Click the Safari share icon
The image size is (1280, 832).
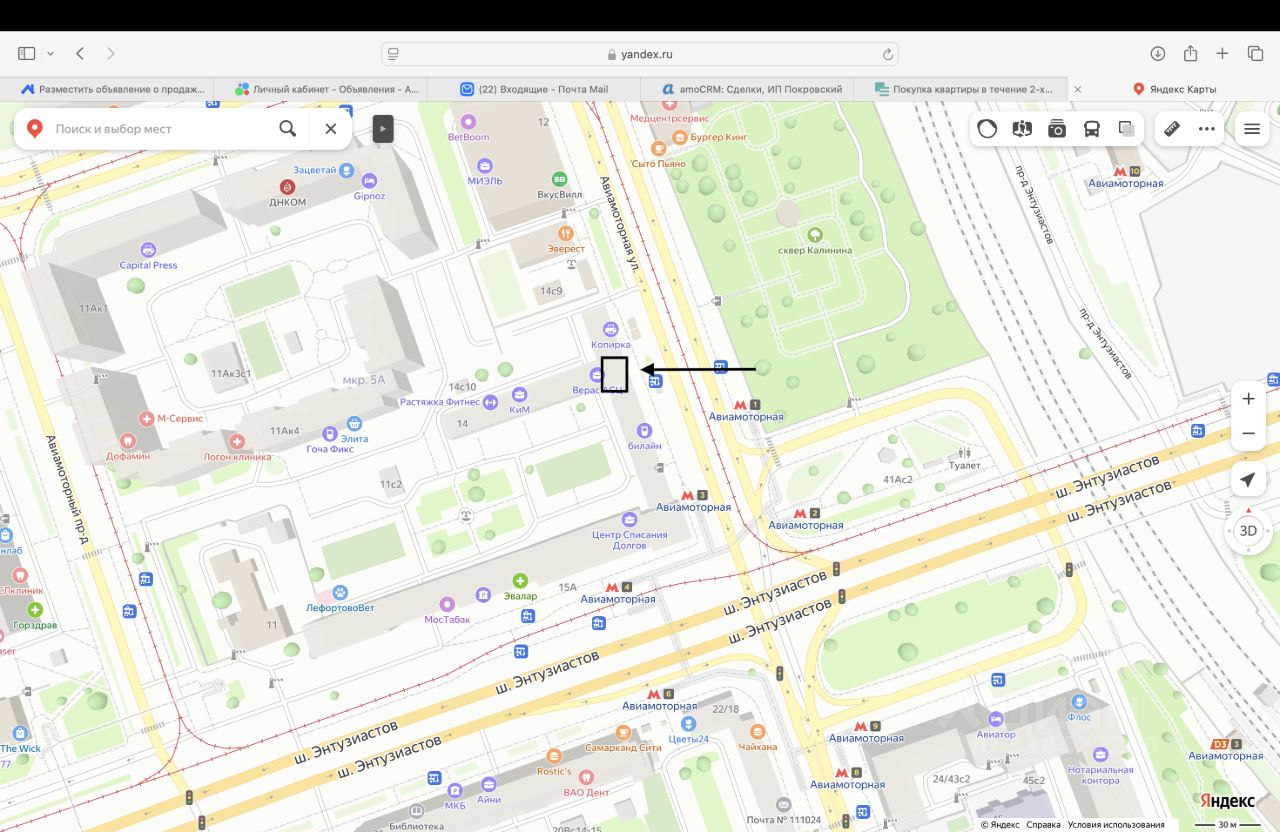click(1190, 53)
